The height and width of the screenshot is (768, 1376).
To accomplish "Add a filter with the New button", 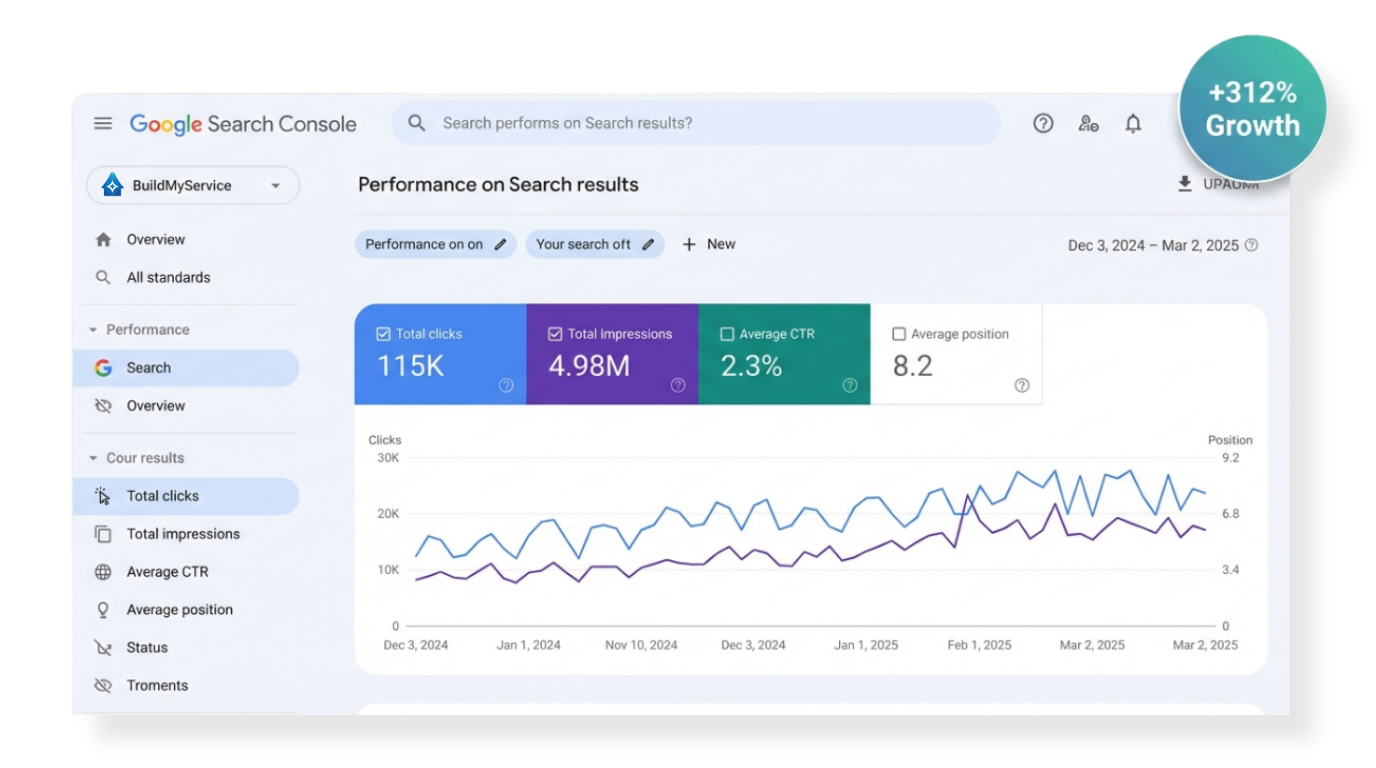I will (709, 244).
